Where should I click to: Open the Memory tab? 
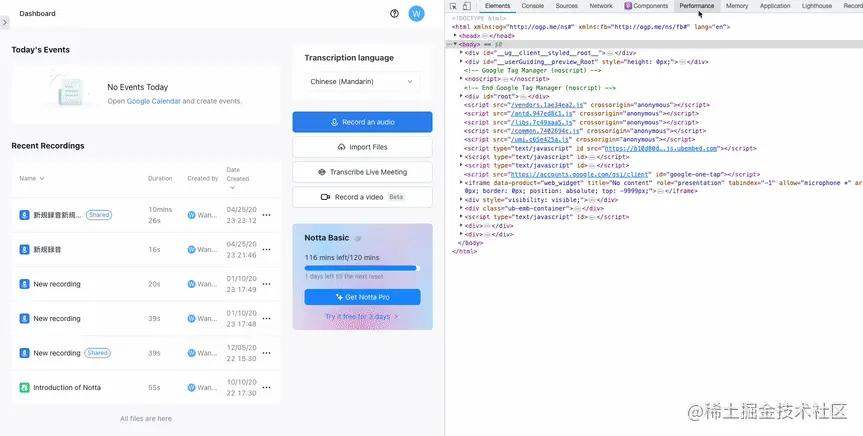click(x=737, y=6)
